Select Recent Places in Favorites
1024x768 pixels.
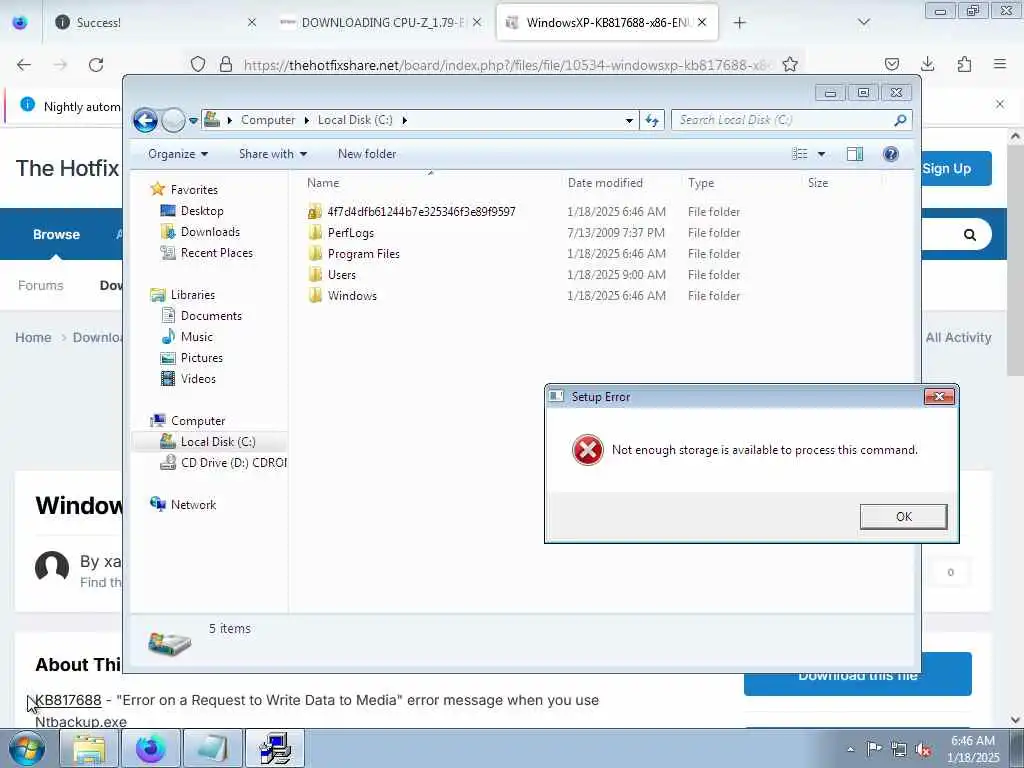[x=216, y=253]
